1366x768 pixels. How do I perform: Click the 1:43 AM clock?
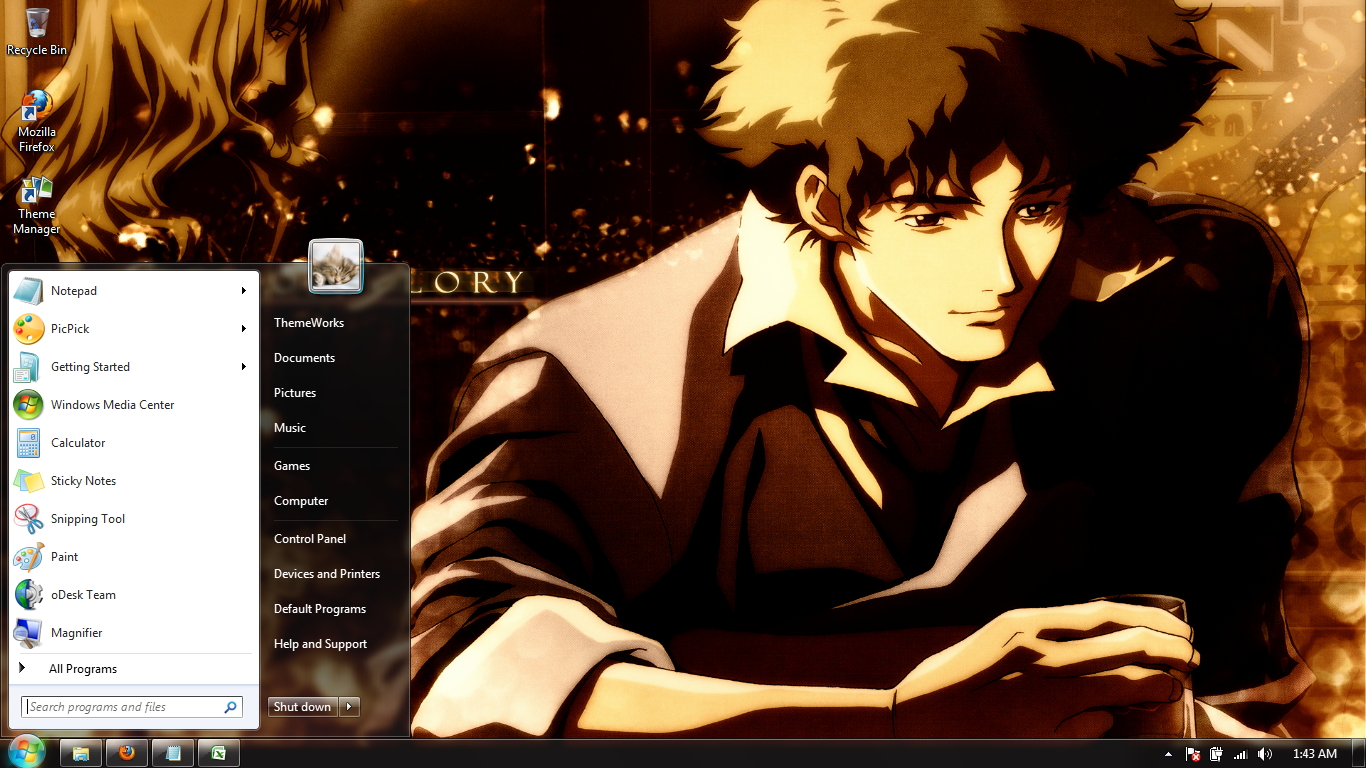pyautogui.click(x=1314, y=754)
